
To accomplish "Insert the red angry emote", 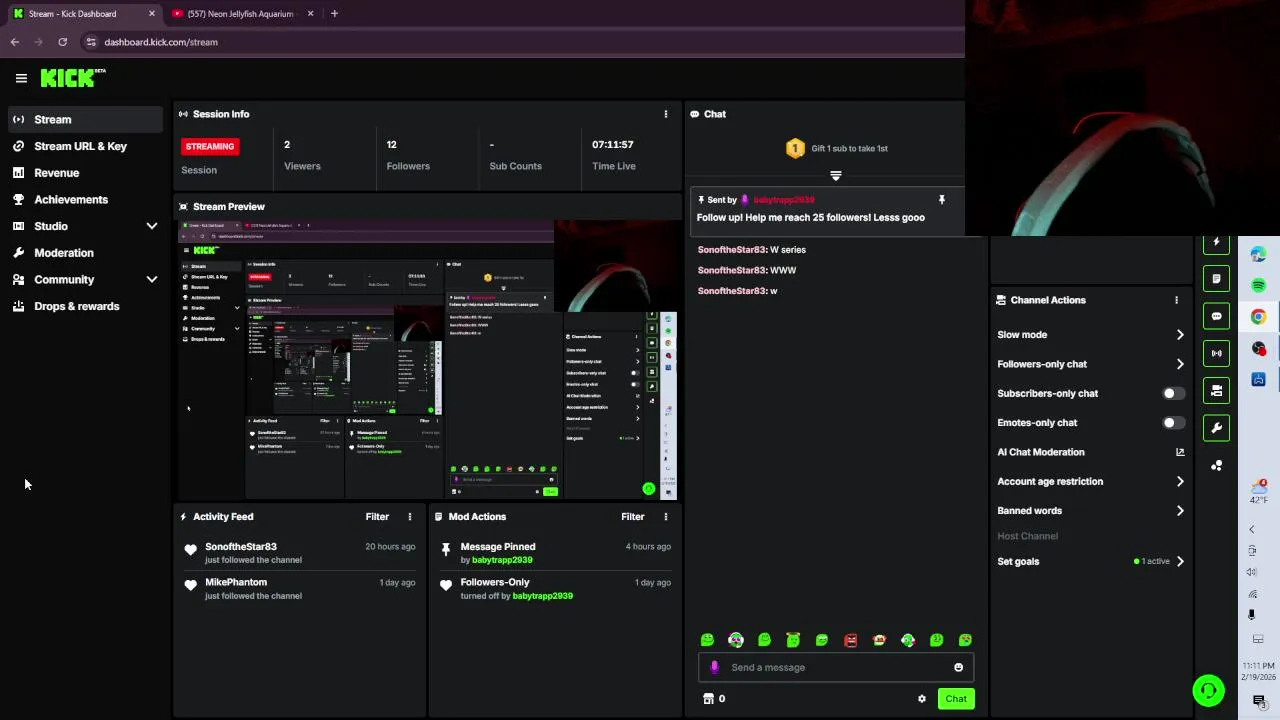I will tap(851, 640).
